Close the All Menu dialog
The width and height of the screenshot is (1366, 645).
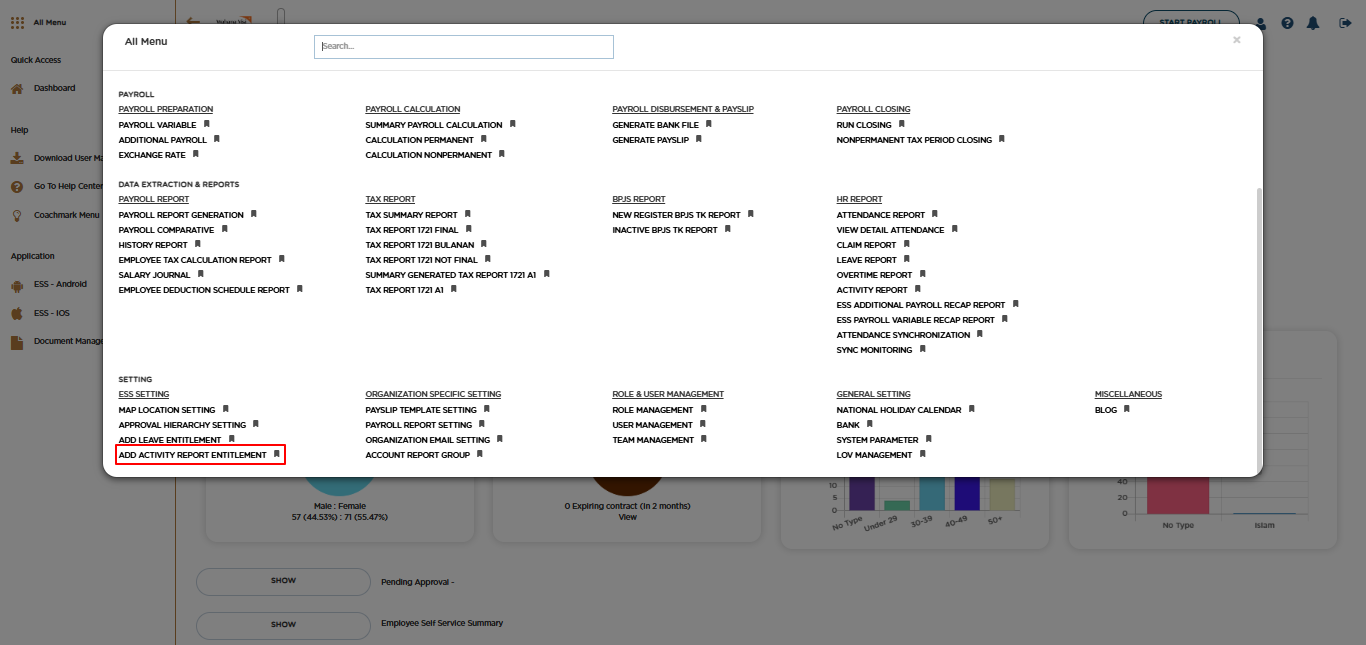click(x=1237, y=40)
